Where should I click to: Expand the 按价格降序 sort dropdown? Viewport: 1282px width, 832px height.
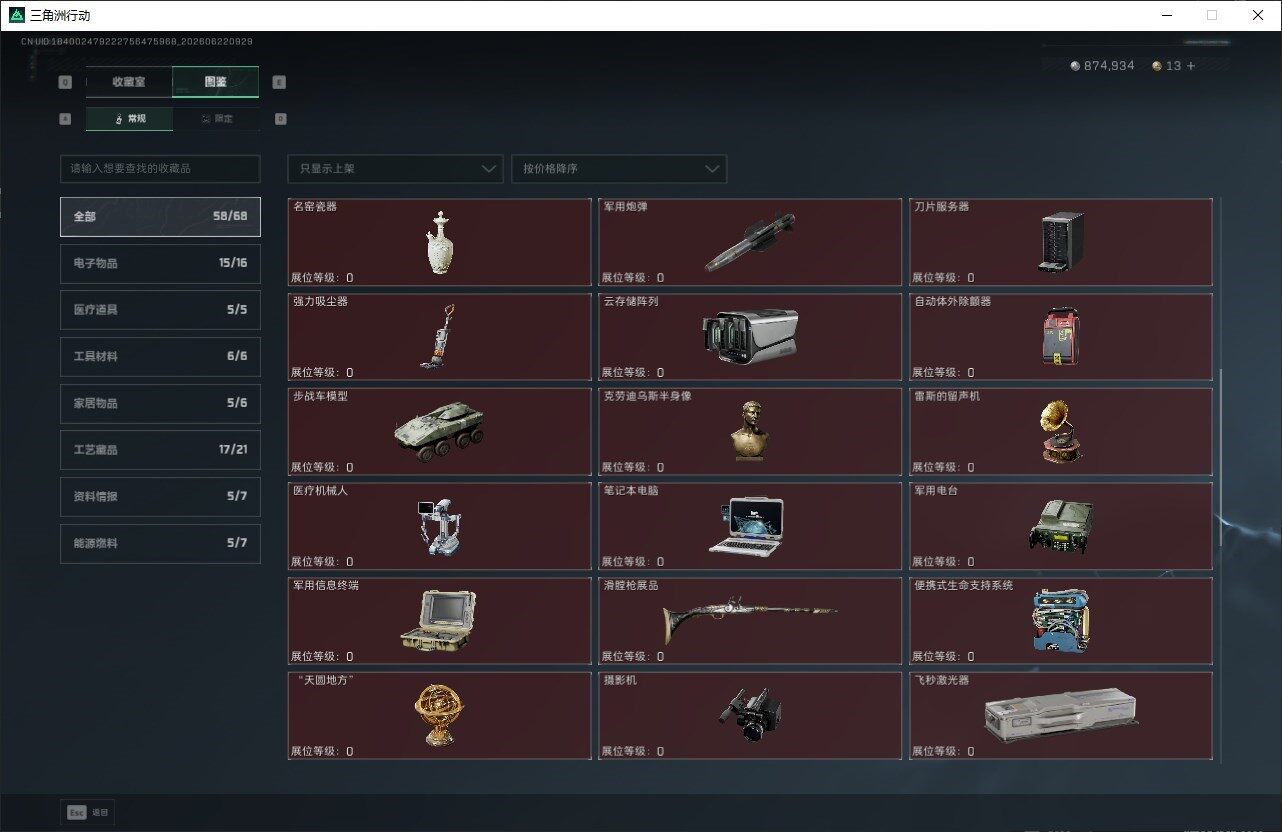coord(619,169)
